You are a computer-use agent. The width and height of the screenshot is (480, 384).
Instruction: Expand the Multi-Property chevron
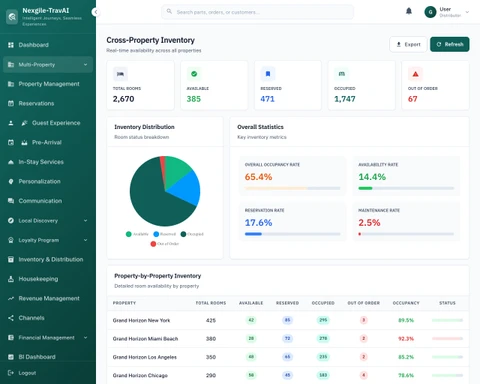coord(85,65)
